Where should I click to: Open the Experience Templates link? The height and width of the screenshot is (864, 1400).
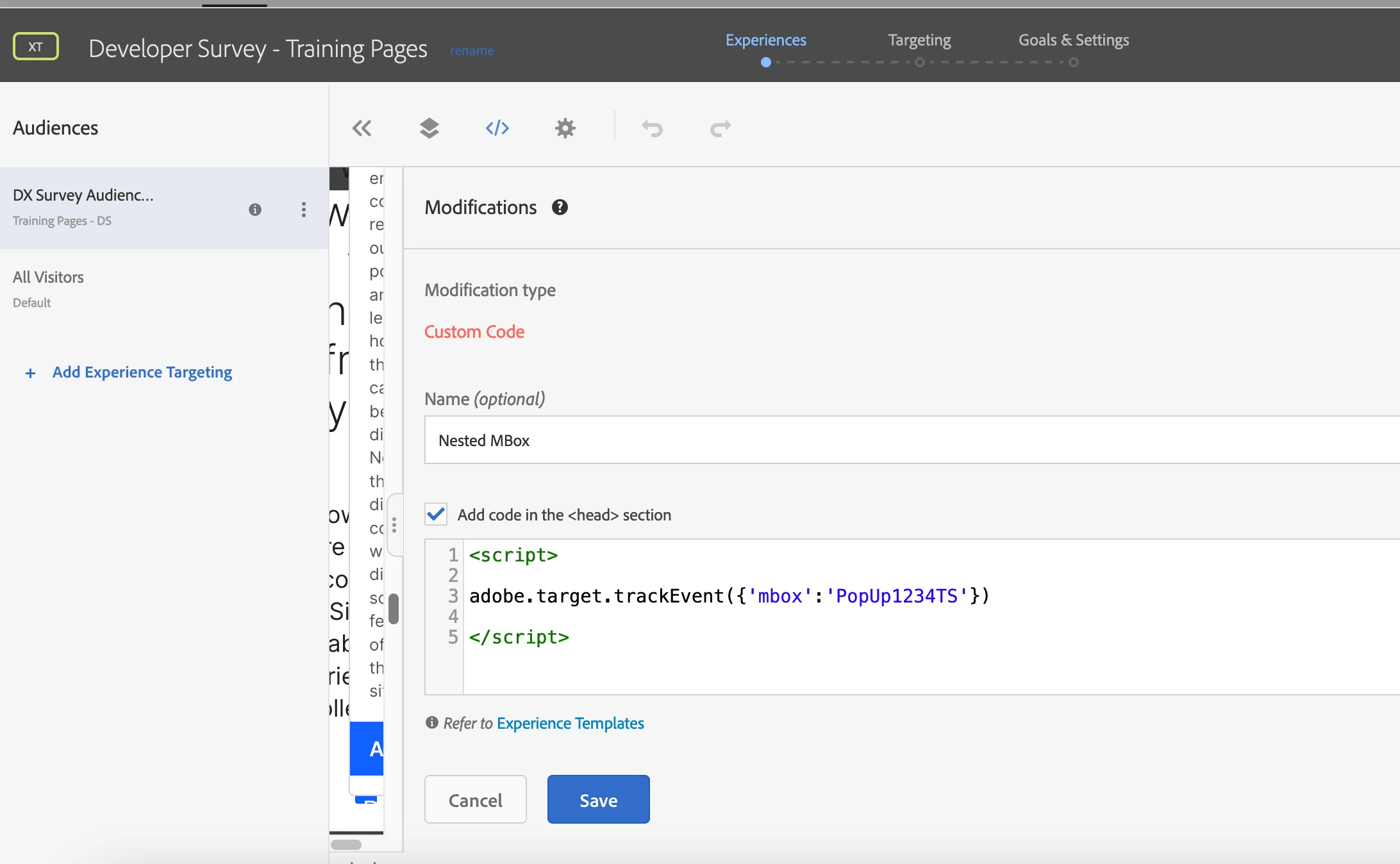tap(570, 723)
